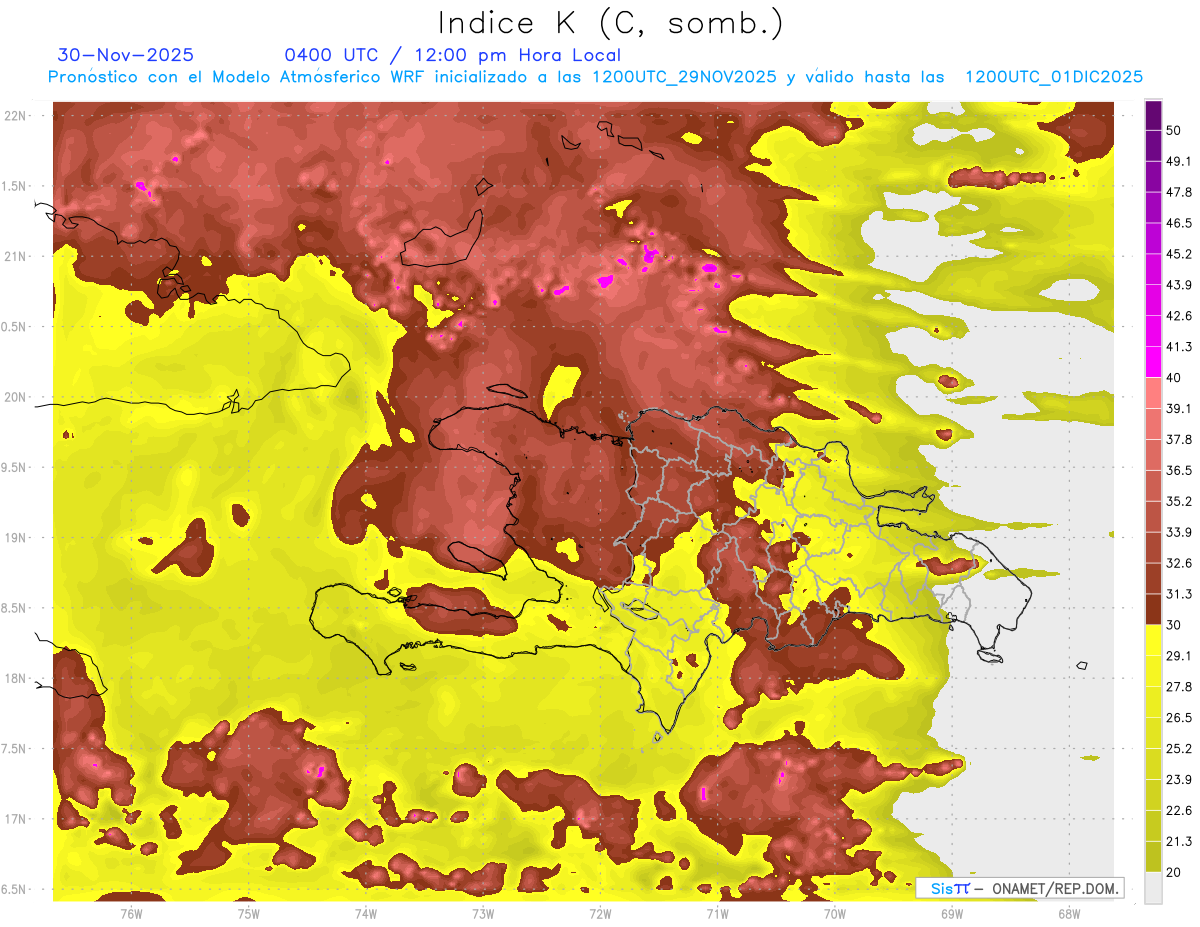1200x927 pixels.
Task: Click the colorbar value '27.8'
Action: click(1179, 687)
